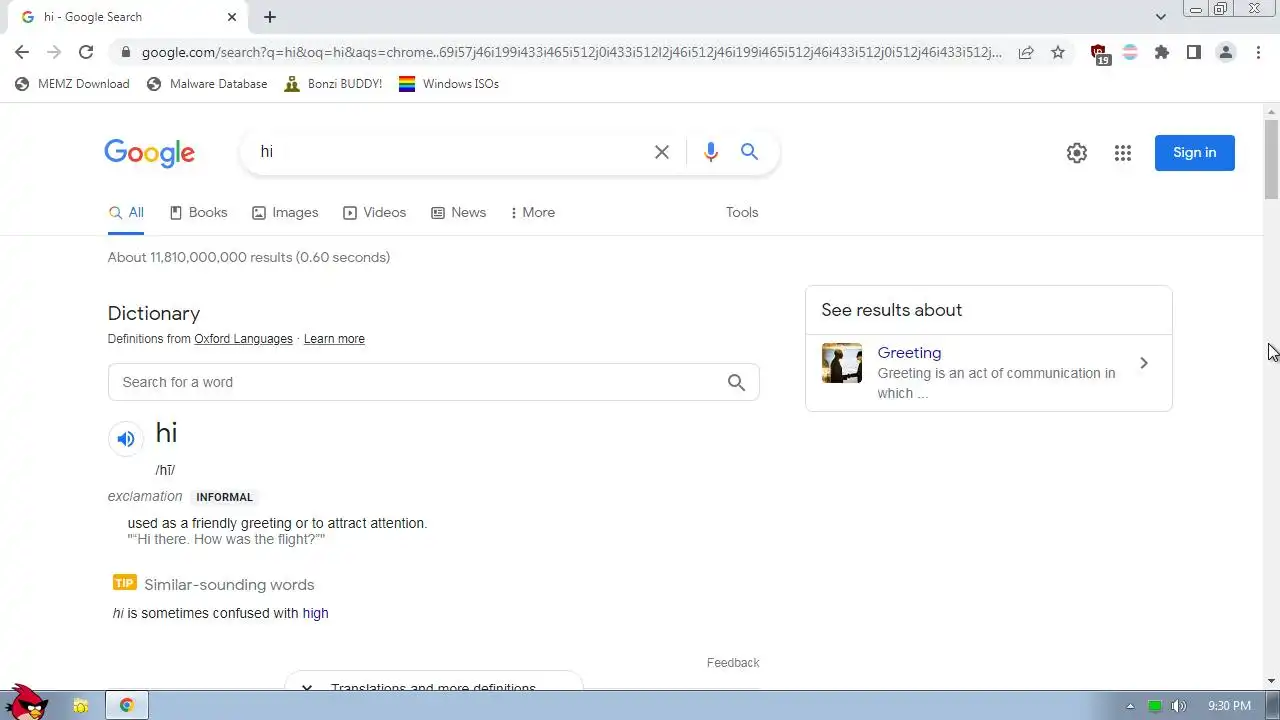Reload the page with refresh icon
The image size is (1280, 720).
[86, 52]
